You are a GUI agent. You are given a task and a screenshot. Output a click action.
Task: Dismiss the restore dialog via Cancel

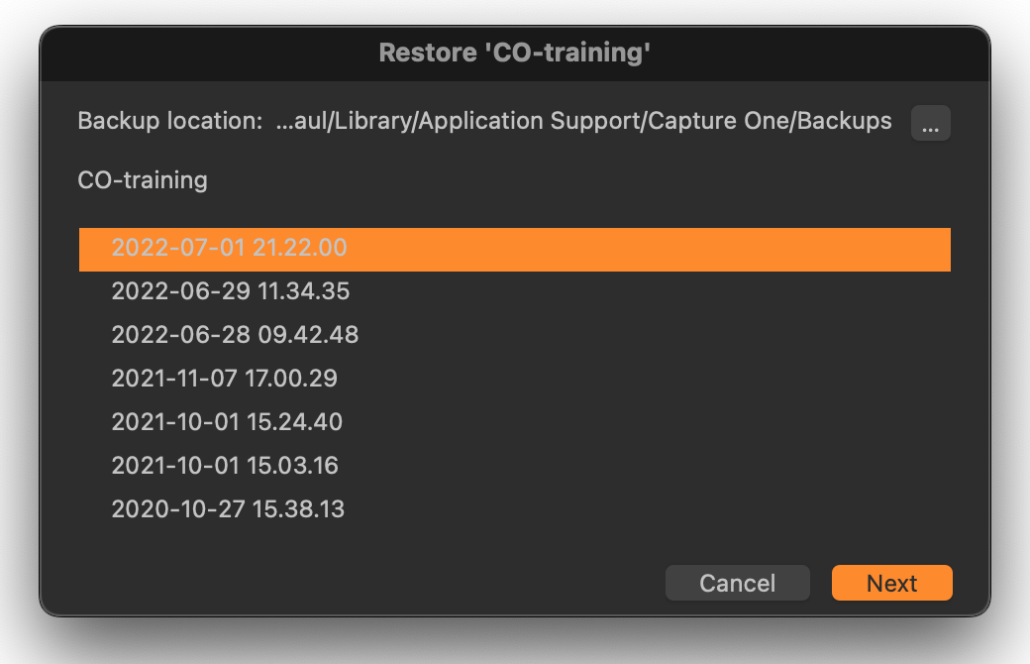(737, 583)
